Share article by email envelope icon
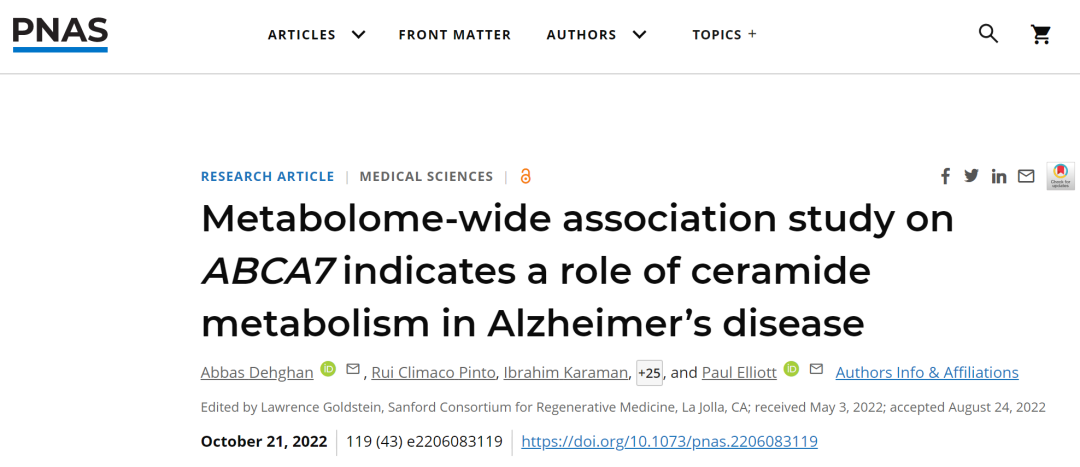Image resolution: width=1080 pixels, height=467 pixels. point(1026,176)
